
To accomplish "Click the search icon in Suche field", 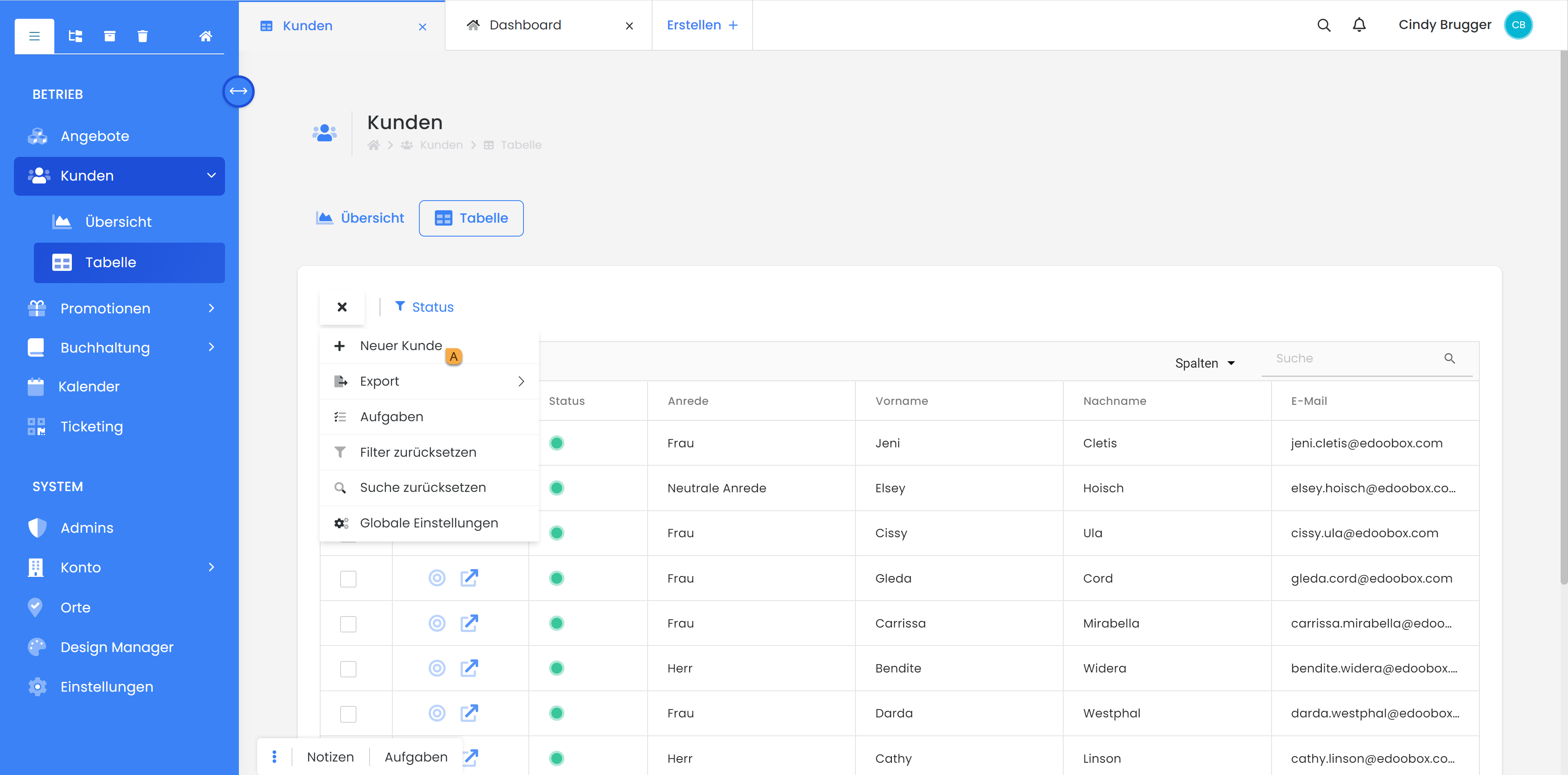I will pyautogui.click(x=1449, y=359).
